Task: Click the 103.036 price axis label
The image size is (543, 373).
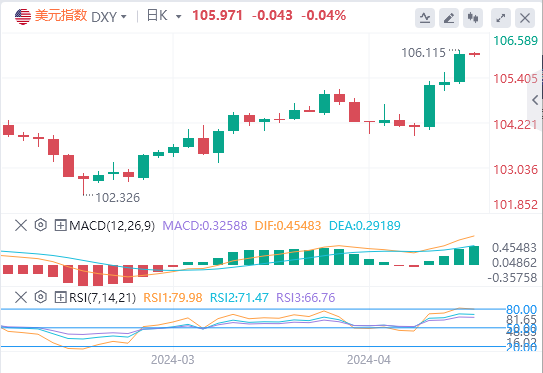Action: coord(515,170)
